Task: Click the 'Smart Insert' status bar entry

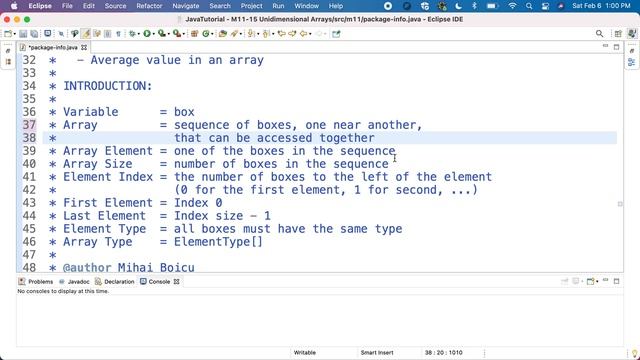Action: coord(377,353)
